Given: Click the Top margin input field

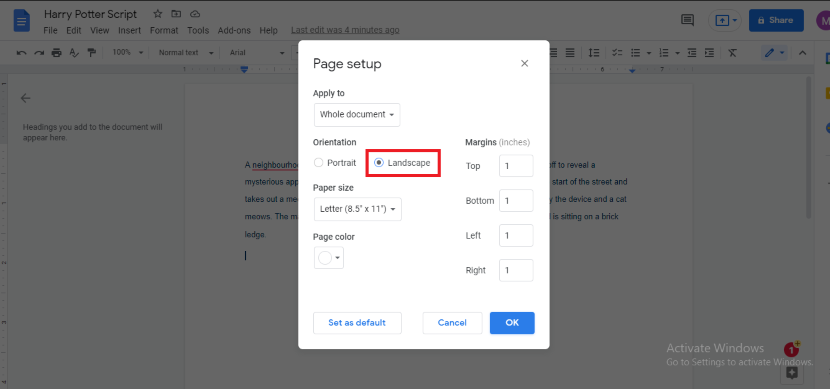Looking at the screenshot, I should click(516, 166).
